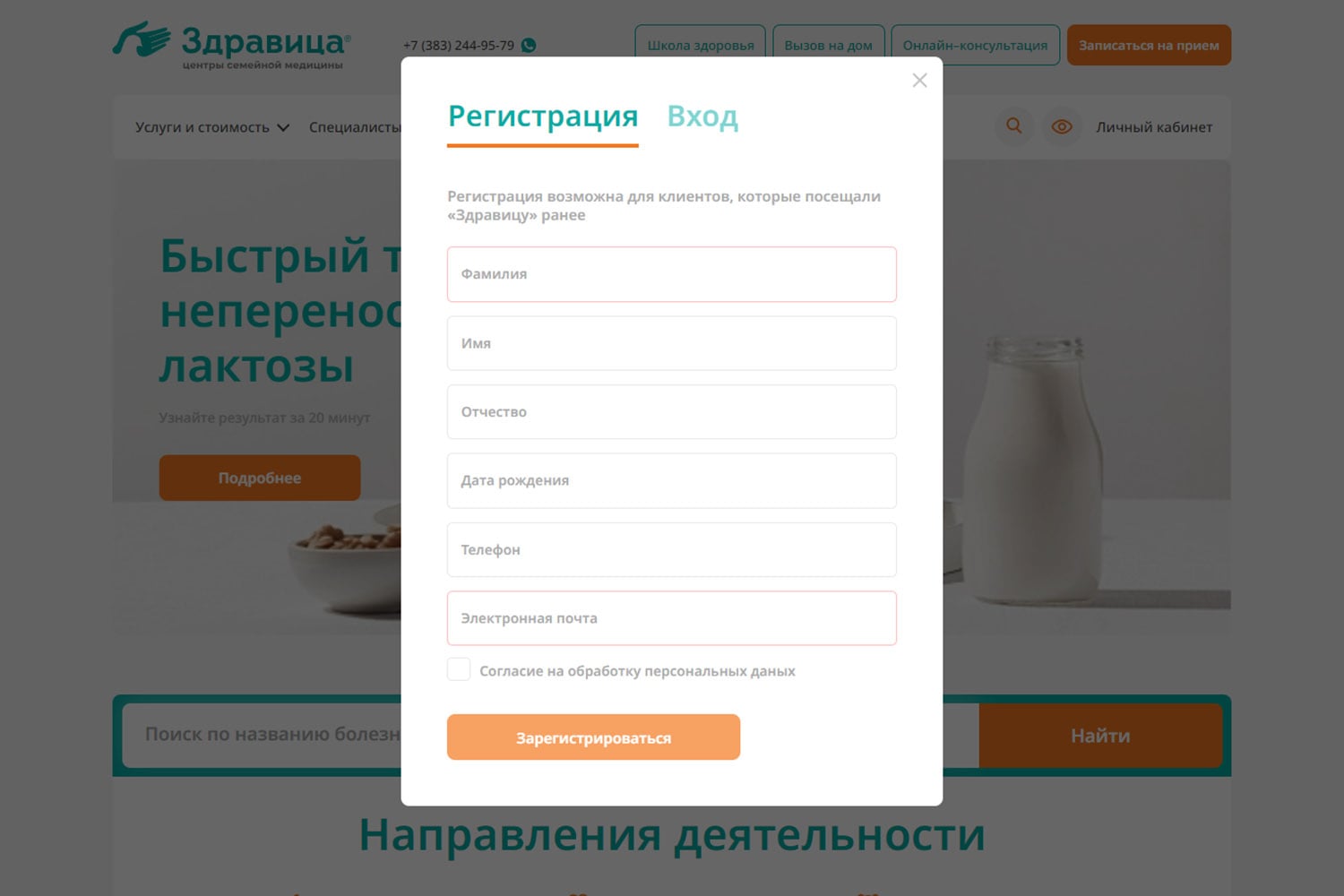
Task: Click the Телефон input field
Action: [x=672, y=550]
